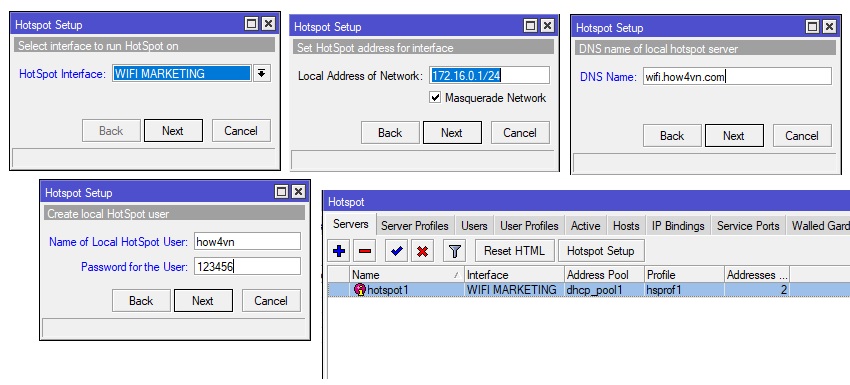The image size is (850, 385).
Task: Click Next in Set HotSpot address dialog
Action: point(452,133)
